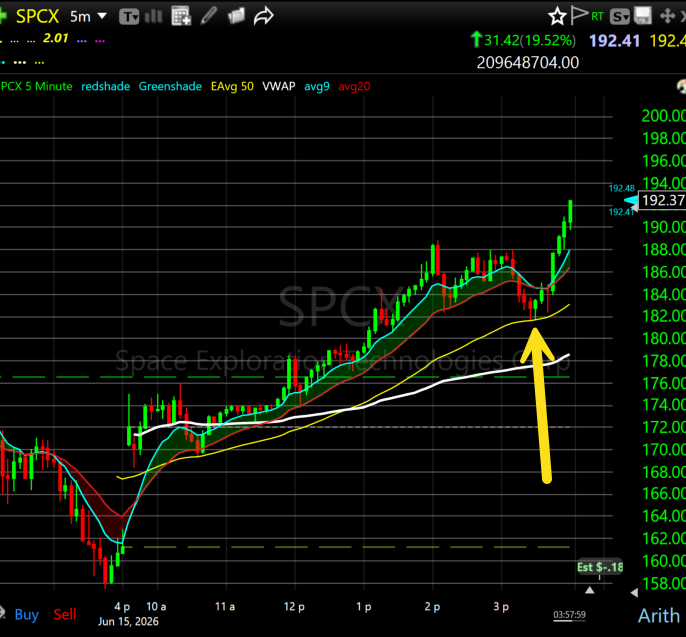The width and height of the screenshot is (686, 637).
Task: Click the 'Est $-.18' earnings marker
Action: [x=600, y=567]
